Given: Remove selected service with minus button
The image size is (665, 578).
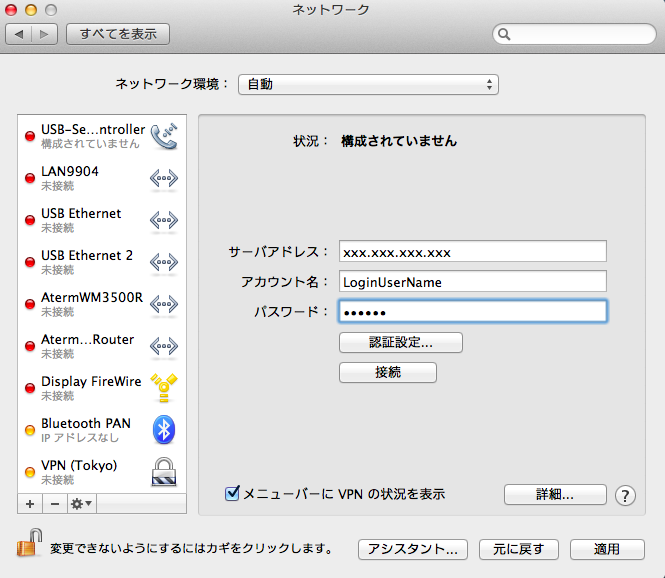Looking at the screenshot, I should (x=55, y=504).
